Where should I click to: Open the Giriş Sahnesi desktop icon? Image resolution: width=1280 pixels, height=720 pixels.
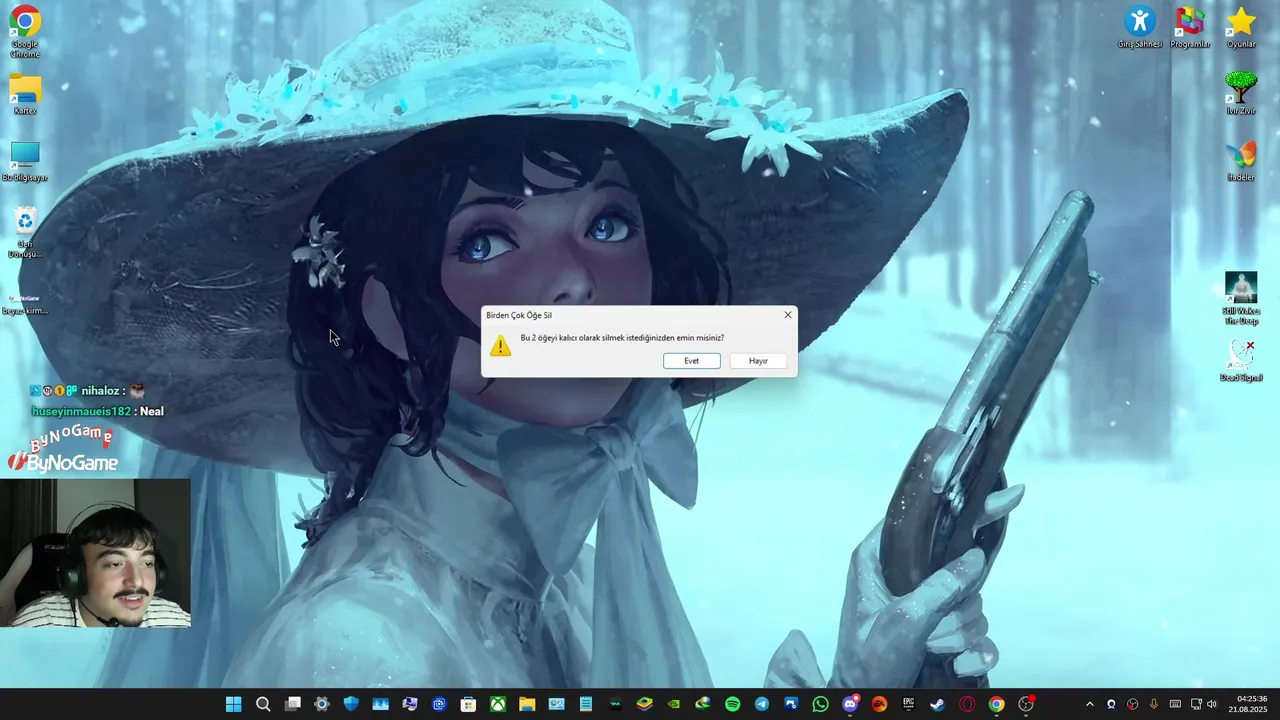pyautogui.click(x=1140, y=27)
